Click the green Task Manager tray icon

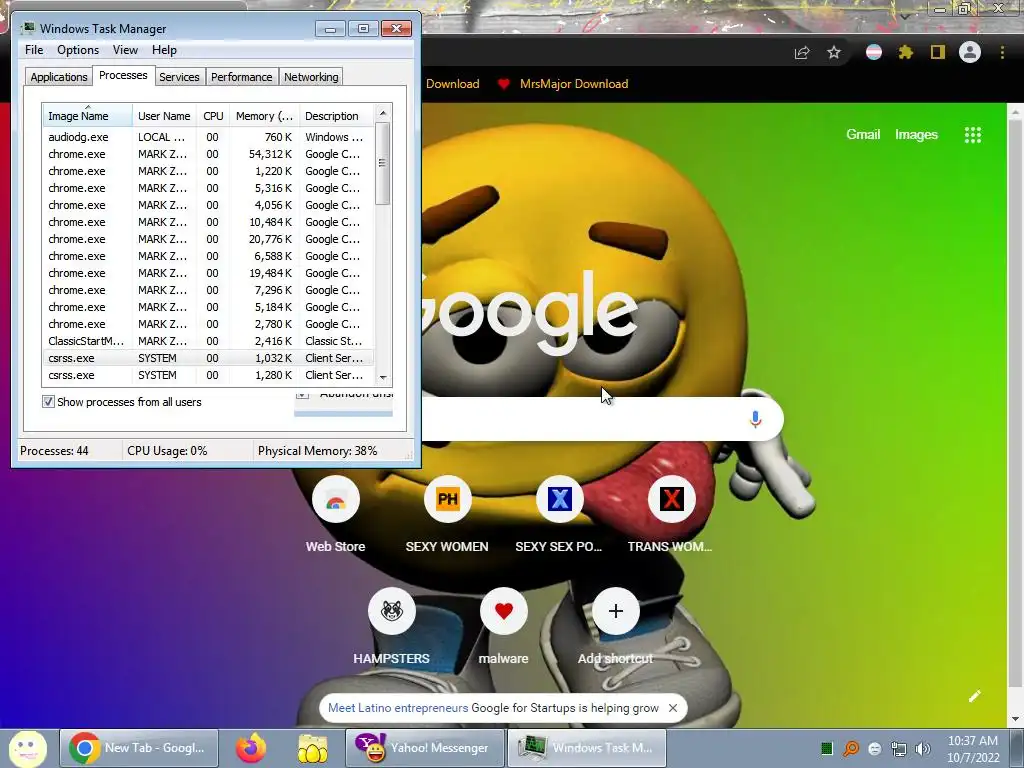tap(827, 749)
